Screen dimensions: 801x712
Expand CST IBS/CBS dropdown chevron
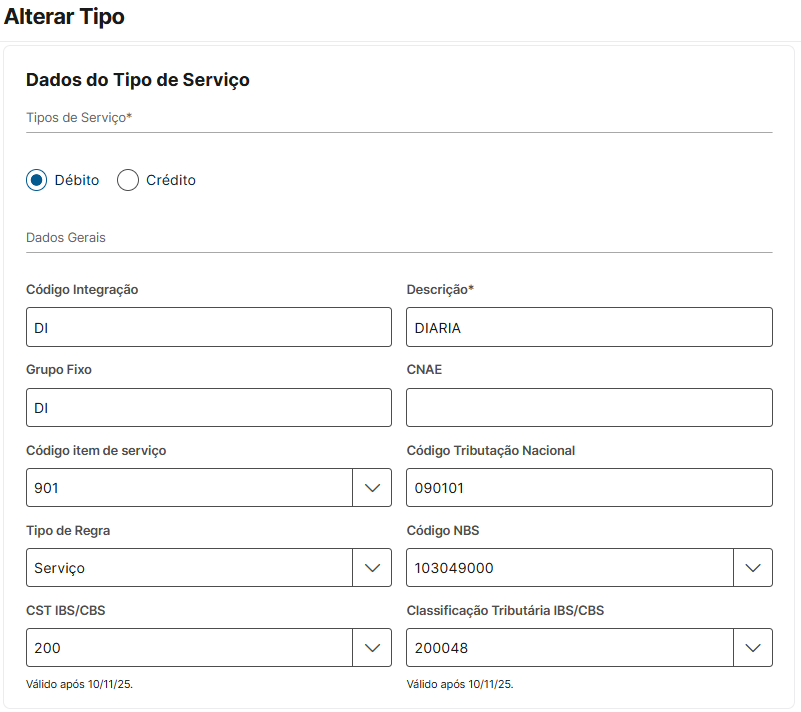pyautogui.click(x=372, y=647)
